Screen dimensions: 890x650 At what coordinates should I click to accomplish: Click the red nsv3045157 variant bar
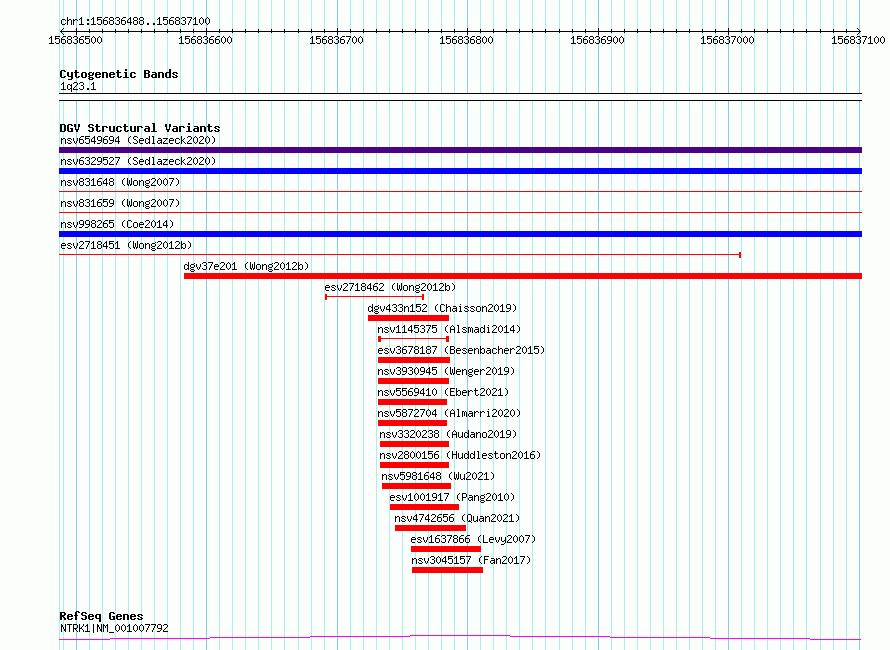pos(447,570)
